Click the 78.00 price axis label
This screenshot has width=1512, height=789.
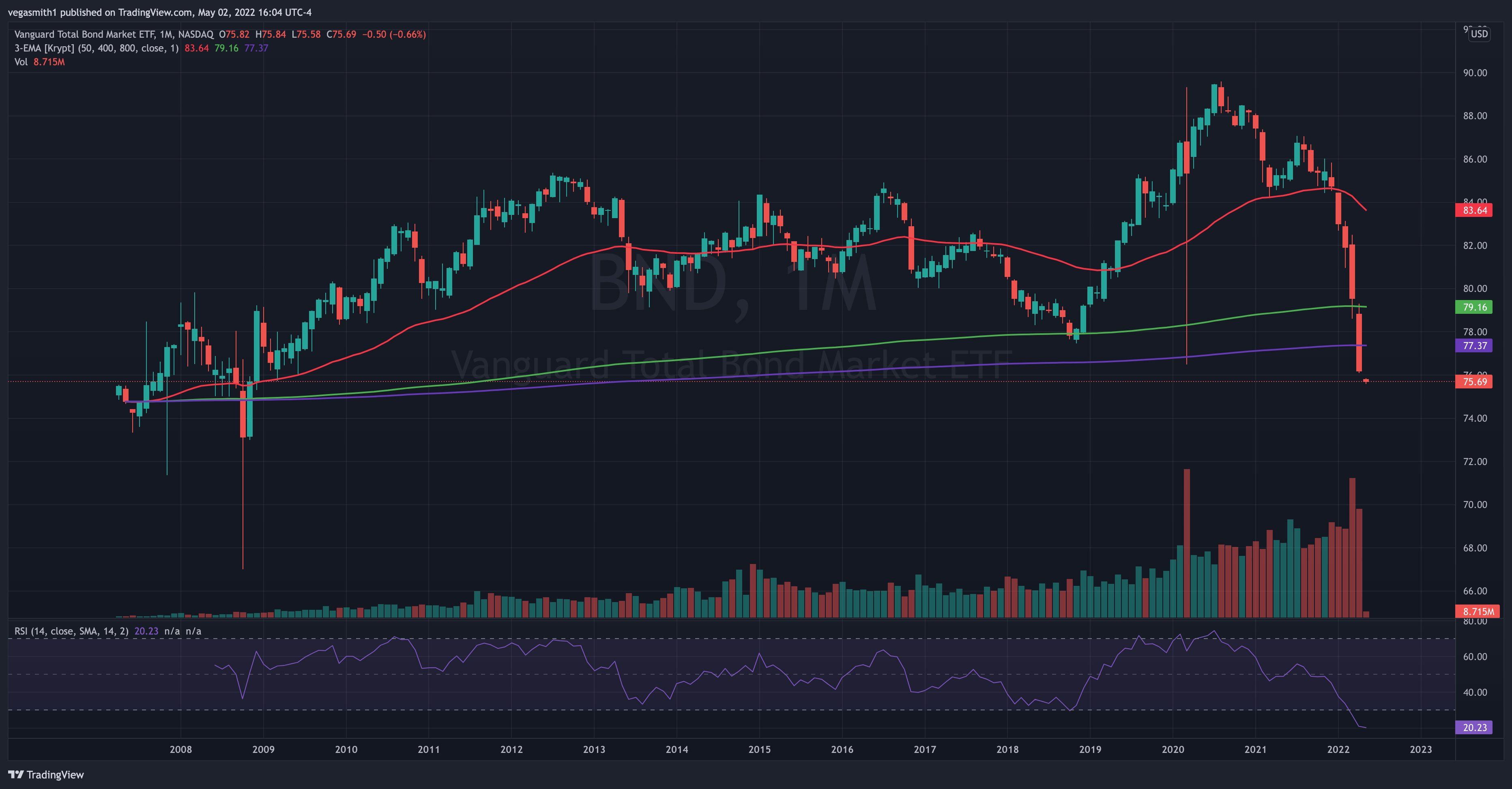[x=1475, y=332]
